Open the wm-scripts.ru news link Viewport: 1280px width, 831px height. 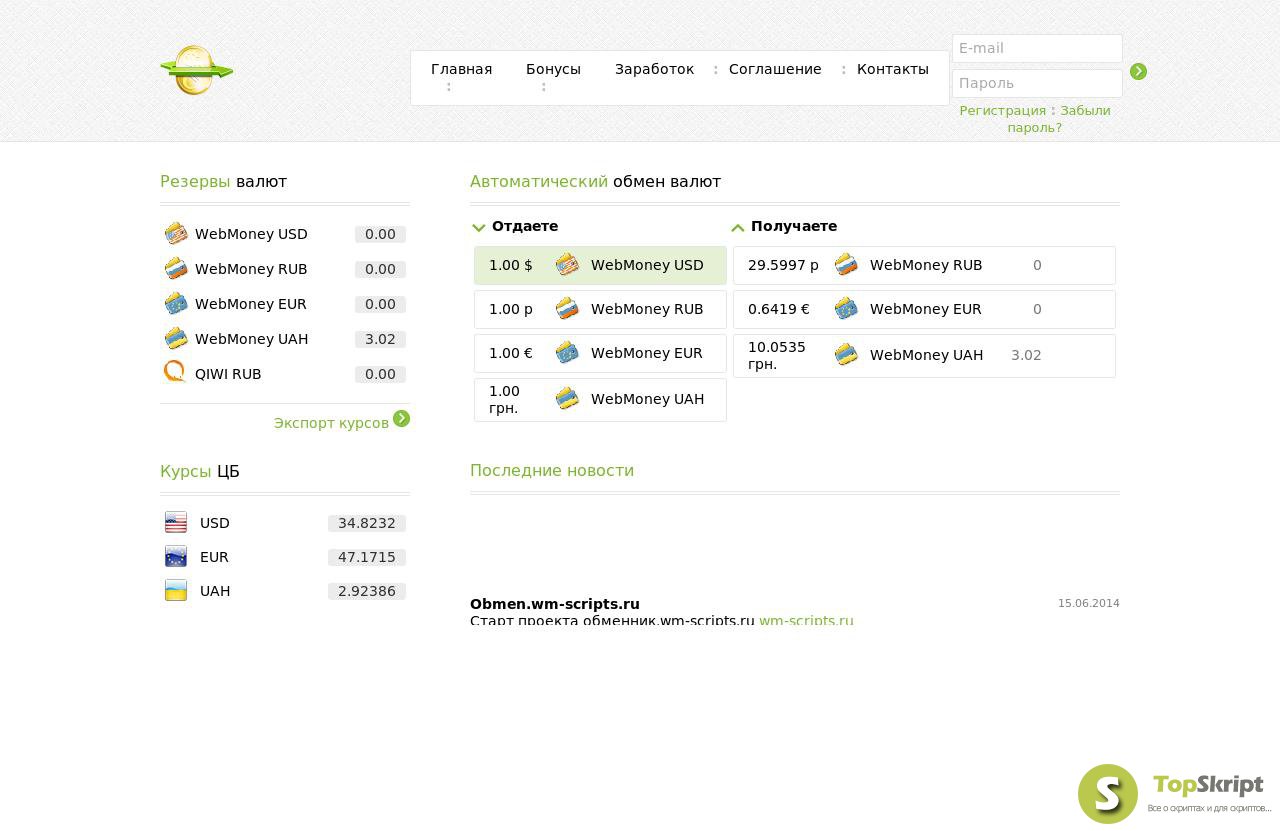(x=806, y=621)
